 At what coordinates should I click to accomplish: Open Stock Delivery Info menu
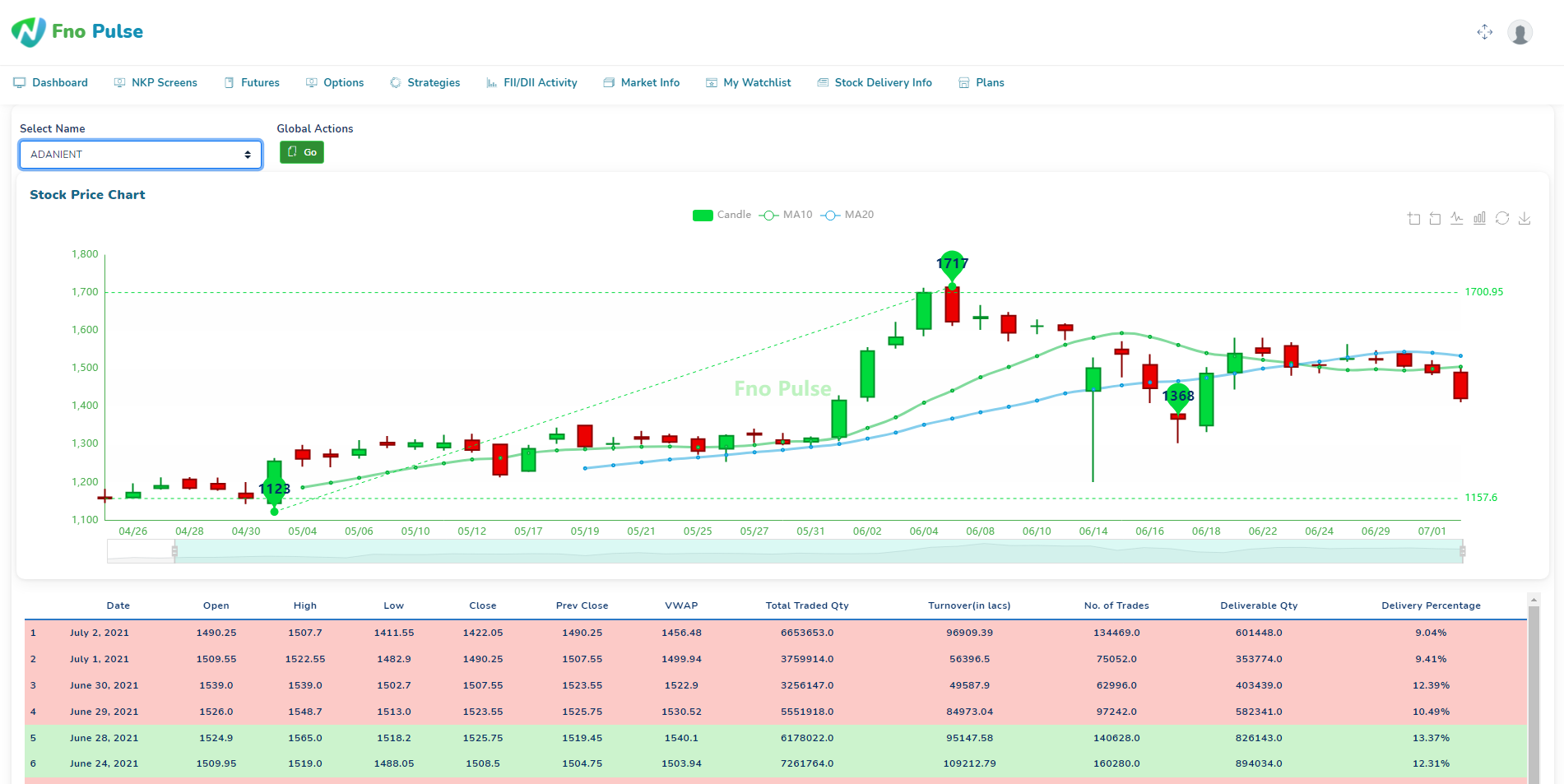(x=875, y=82)
